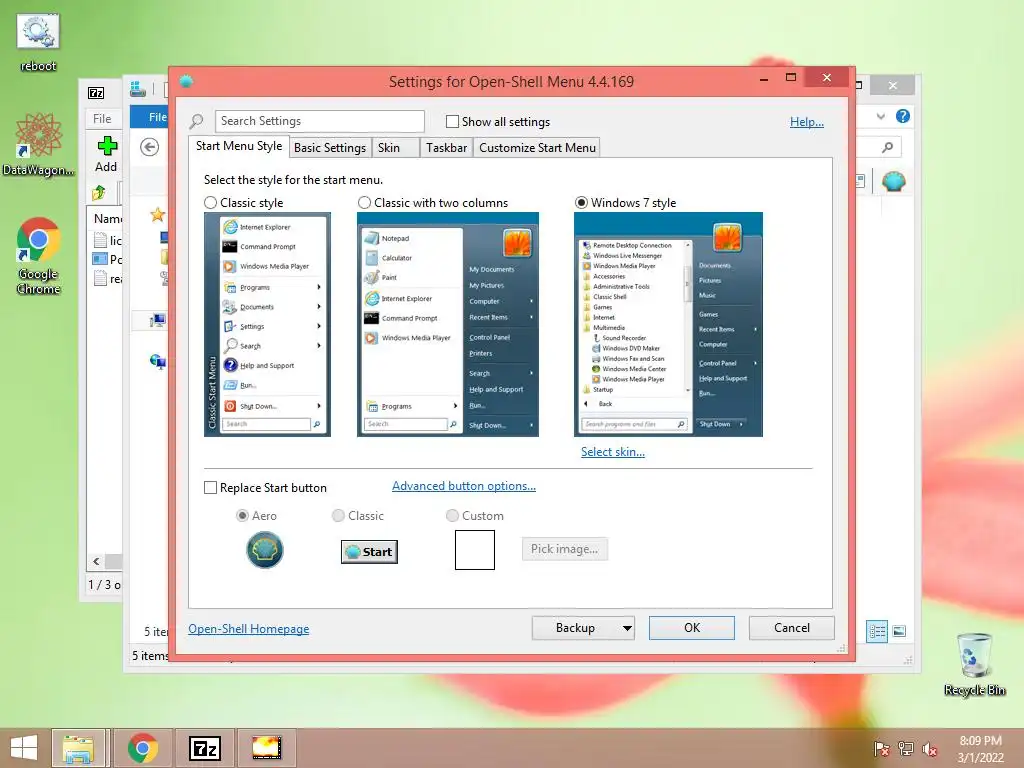Click the Action Center flag tray icon
The image size is (1024, 768).
pyautogui.click(x=881, y=749)
